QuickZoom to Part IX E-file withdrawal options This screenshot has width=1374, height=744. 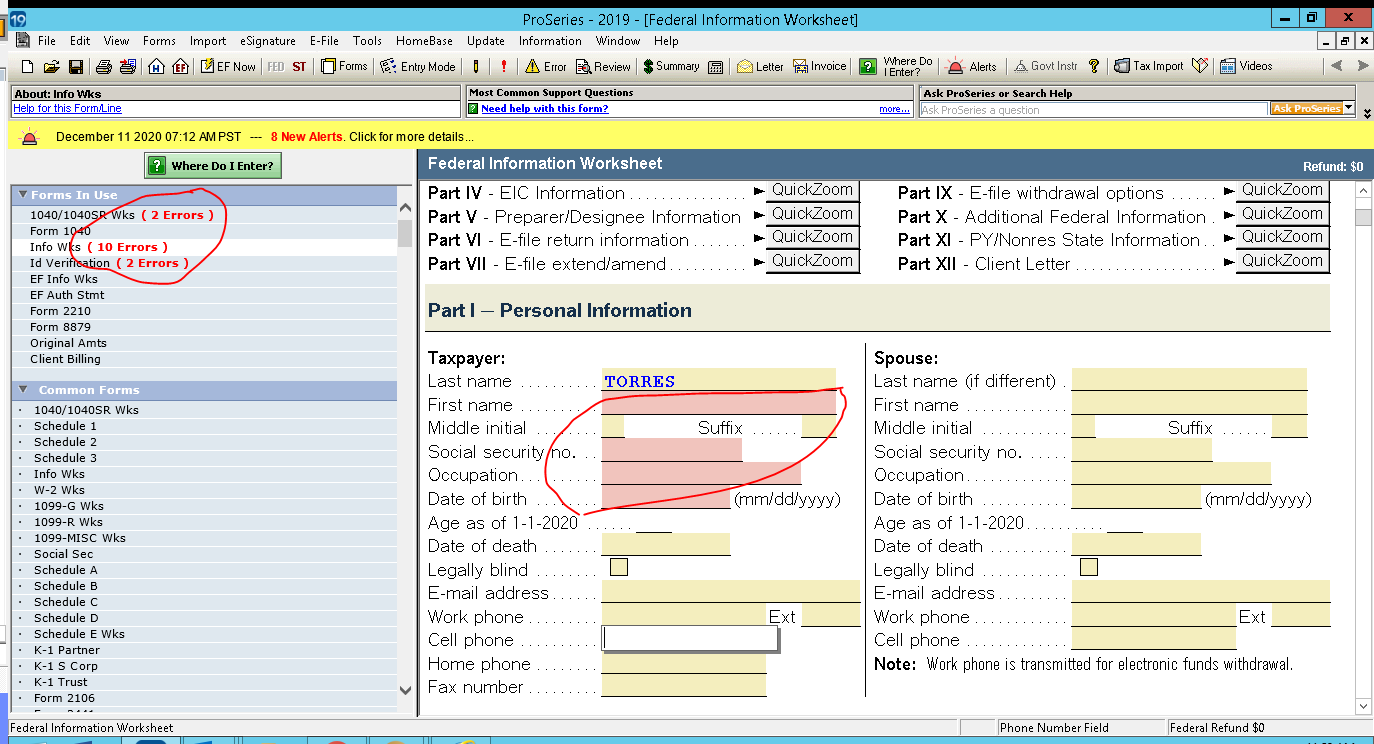pyautogui.click(x=1282, y=191)
